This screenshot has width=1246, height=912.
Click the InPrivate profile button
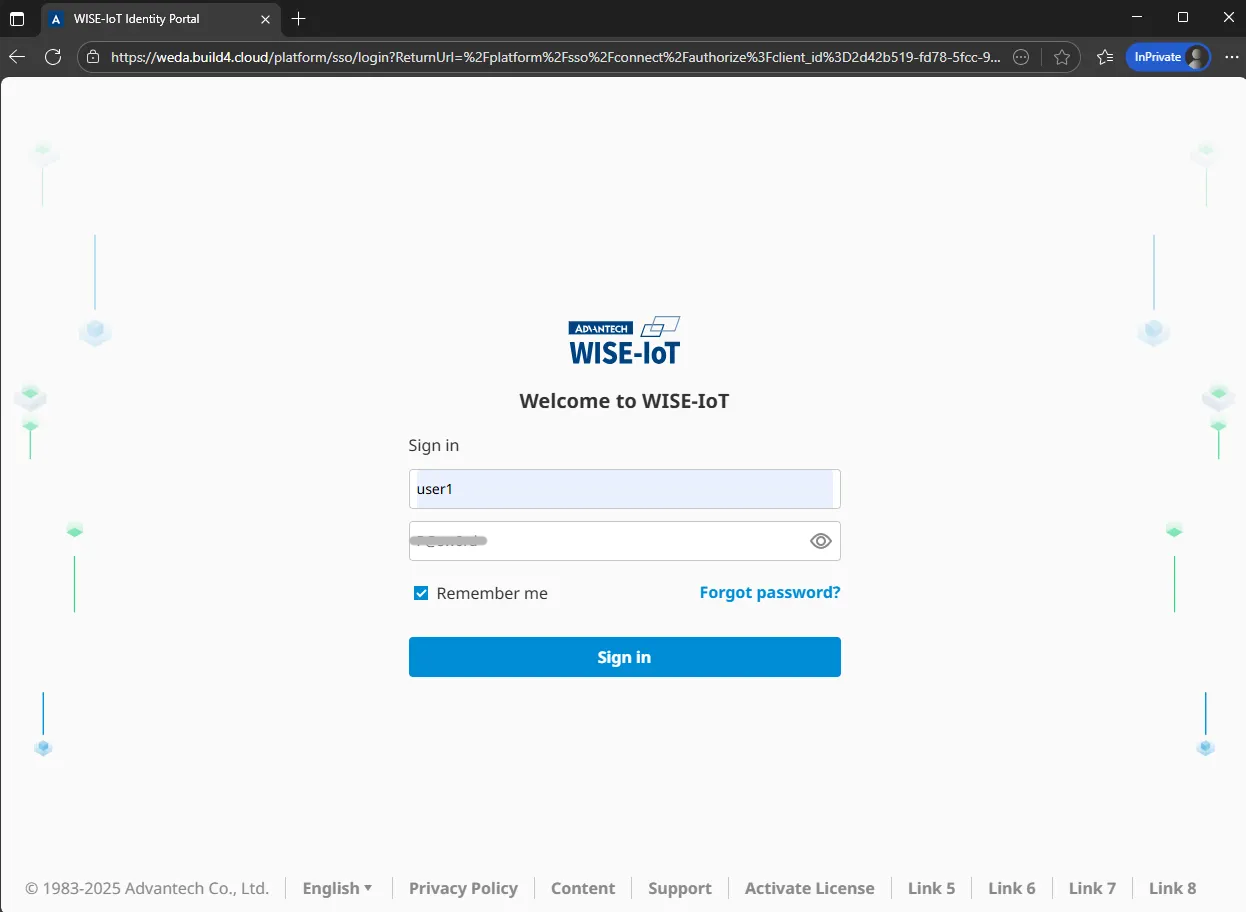click(1167, 57)
